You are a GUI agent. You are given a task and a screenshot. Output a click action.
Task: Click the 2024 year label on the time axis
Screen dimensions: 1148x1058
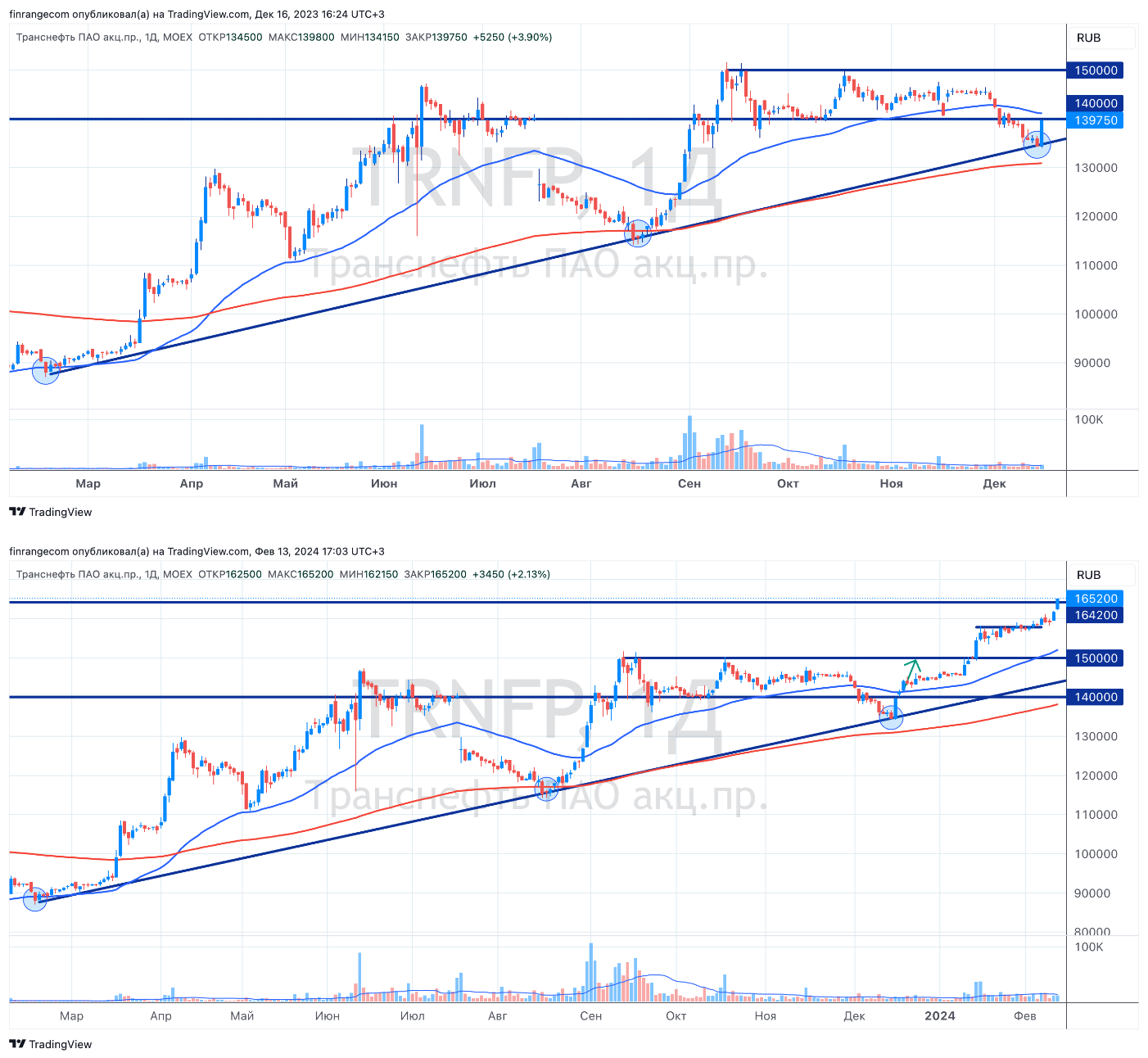tap(940, 1015)
